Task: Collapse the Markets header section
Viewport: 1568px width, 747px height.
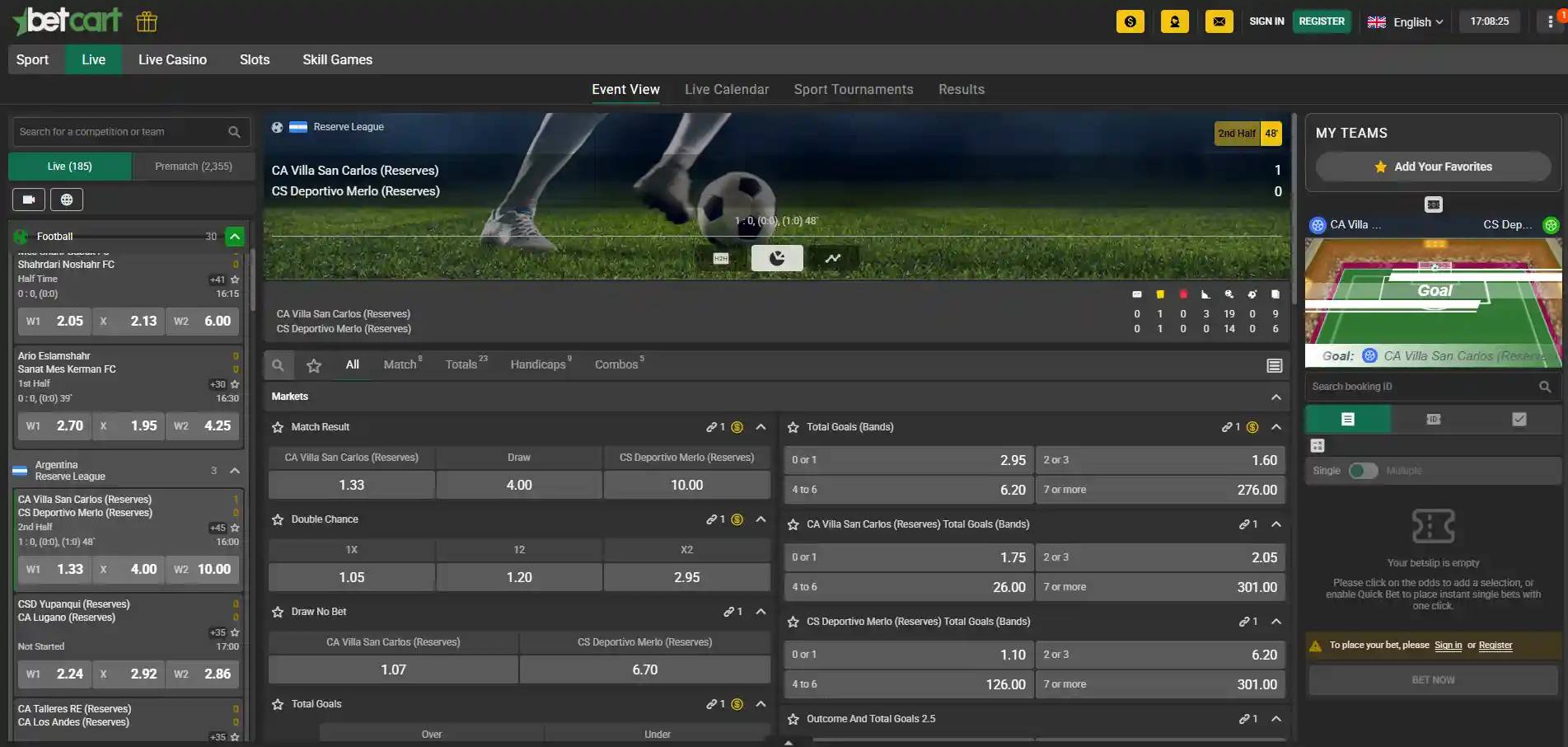Action: [1276, 397]
